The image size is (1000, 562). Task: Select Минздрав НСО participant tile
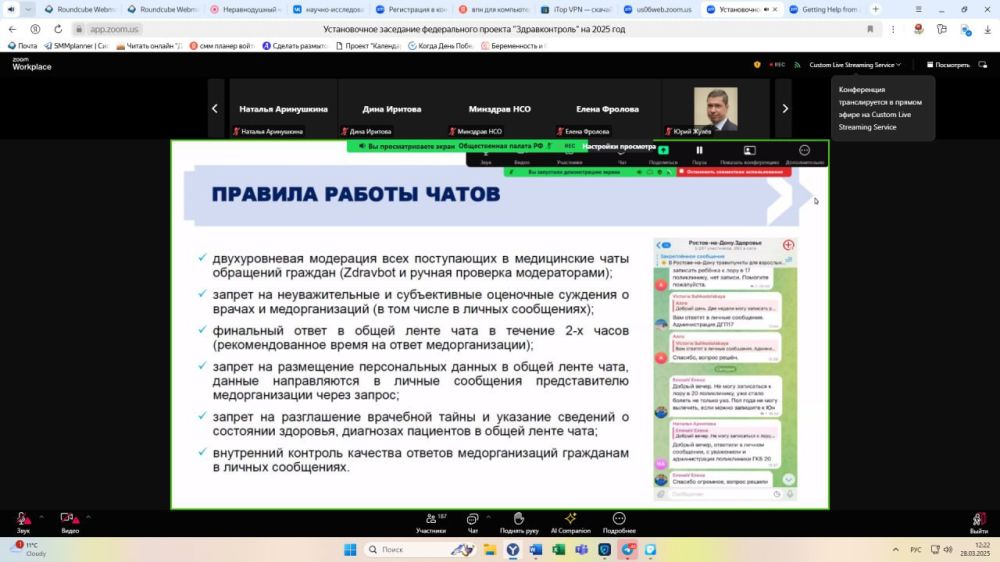(x=499, y=108)
